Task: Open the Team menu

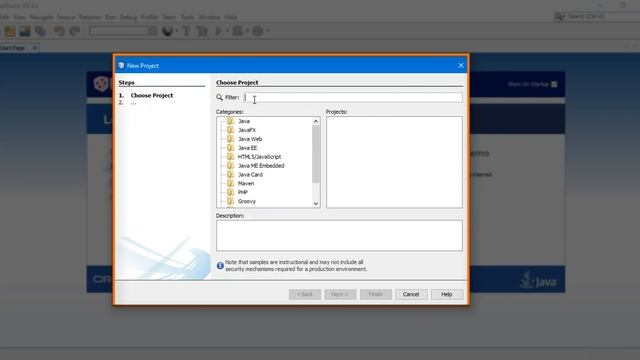Action: click(169, 18)
